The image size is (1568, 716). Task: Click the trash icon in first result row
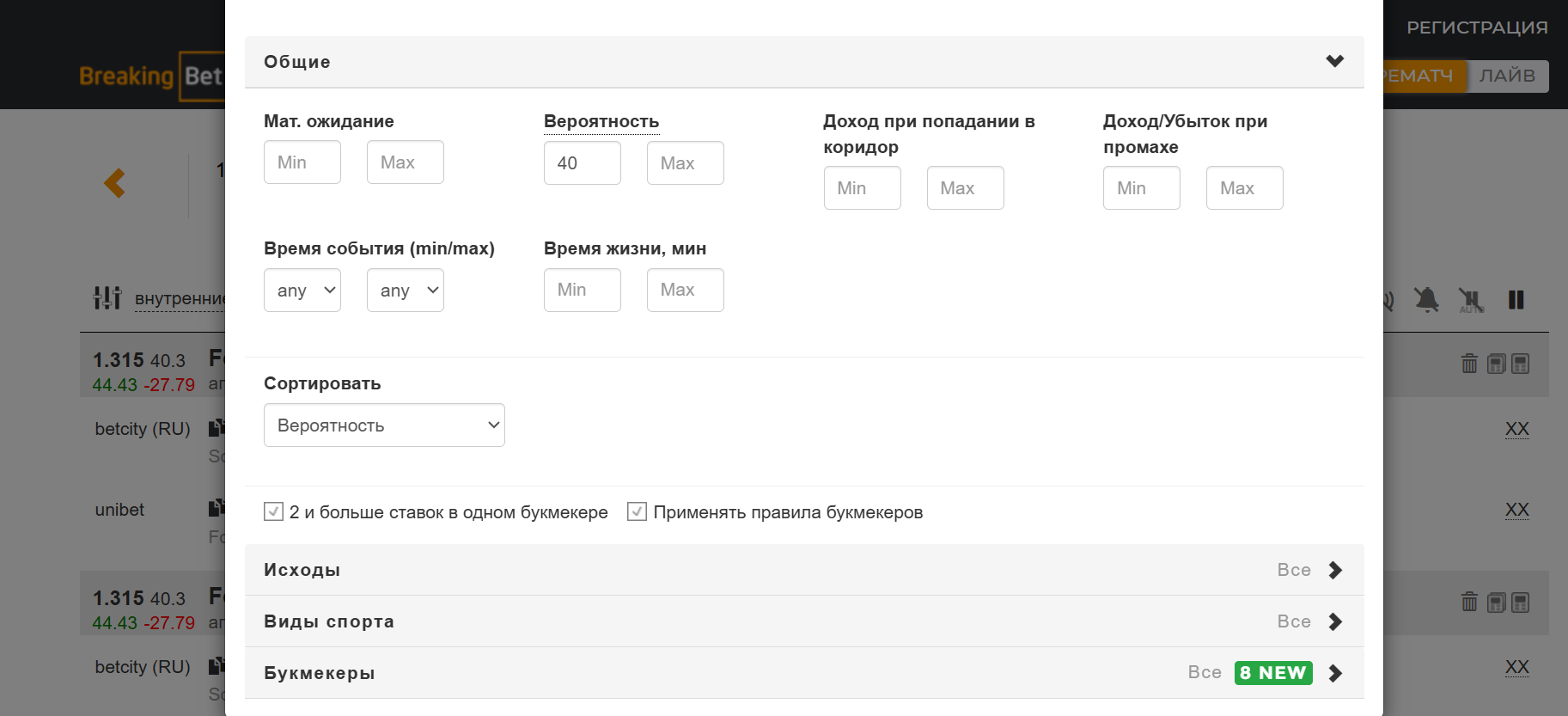[x=1469, y=364]
